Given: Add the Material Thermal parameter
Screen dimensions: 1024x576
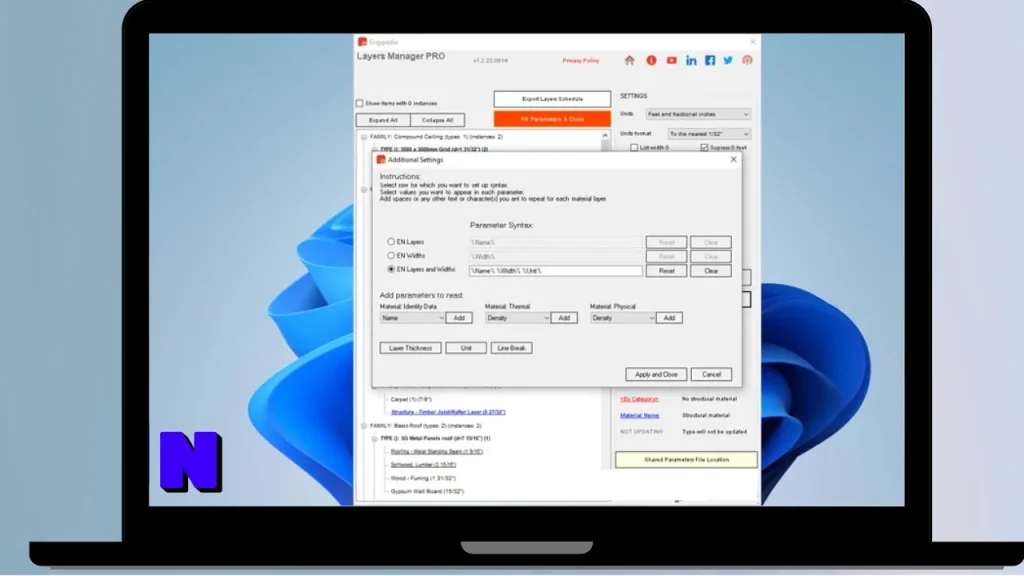Looking at the screenshot, I should pyautogui.click(x=564, y=318).
